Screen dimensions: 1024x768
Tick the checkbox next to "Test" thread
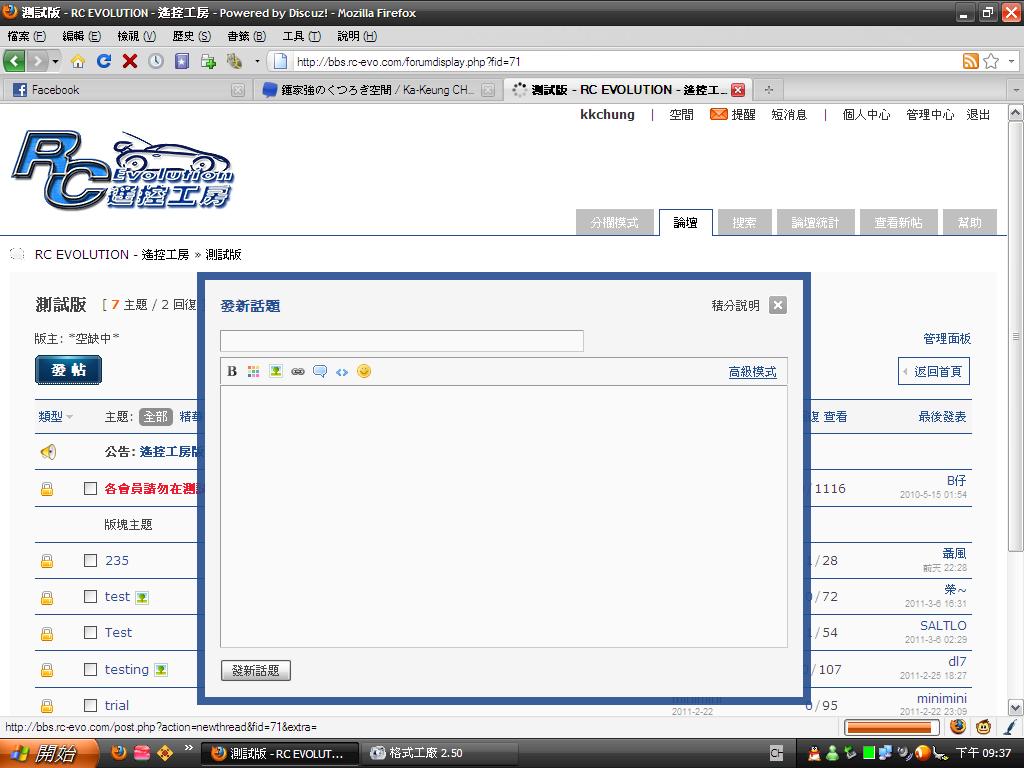[90, 633]
